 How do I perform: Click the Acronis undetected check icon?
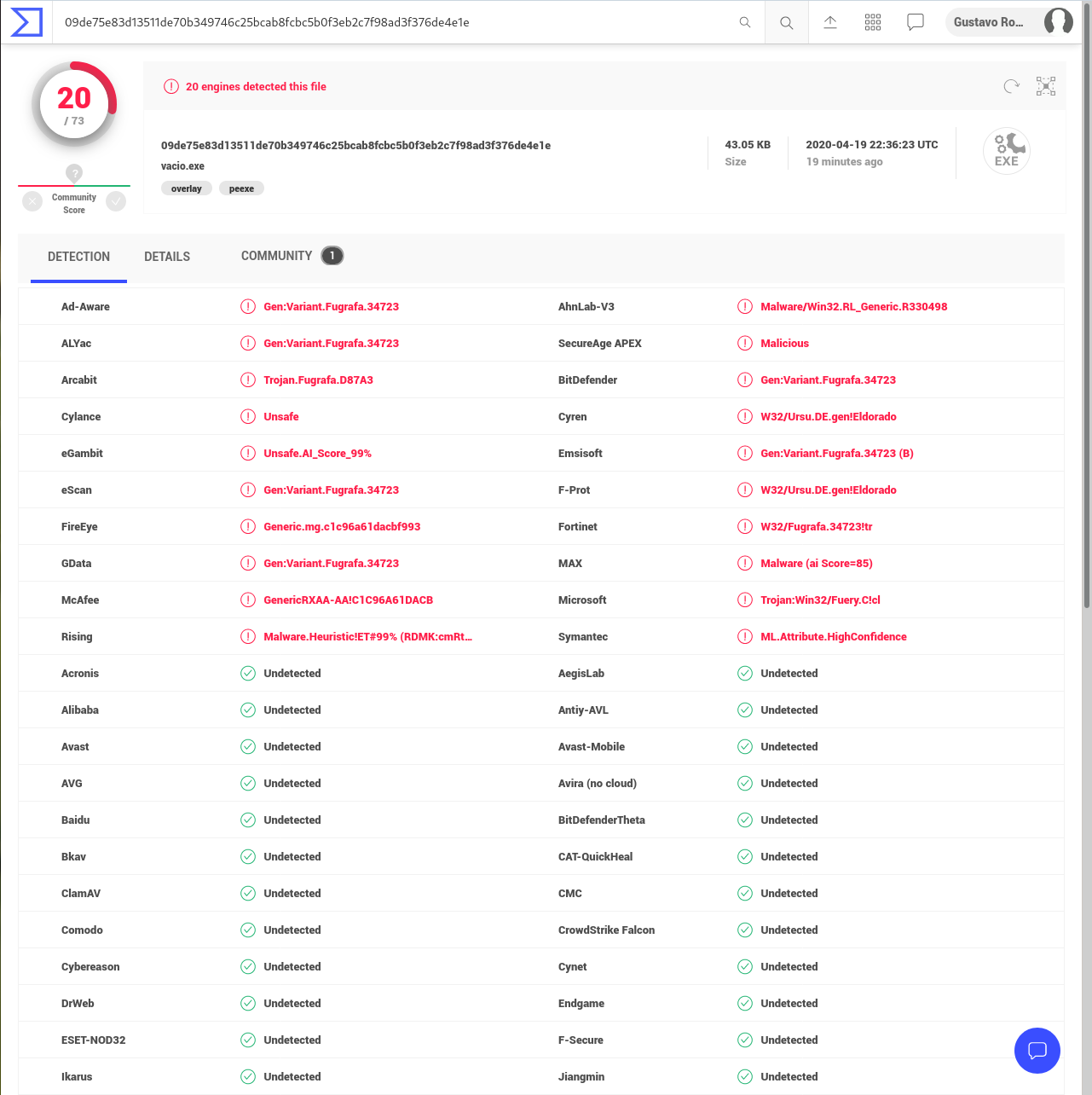tap(248, 674)
